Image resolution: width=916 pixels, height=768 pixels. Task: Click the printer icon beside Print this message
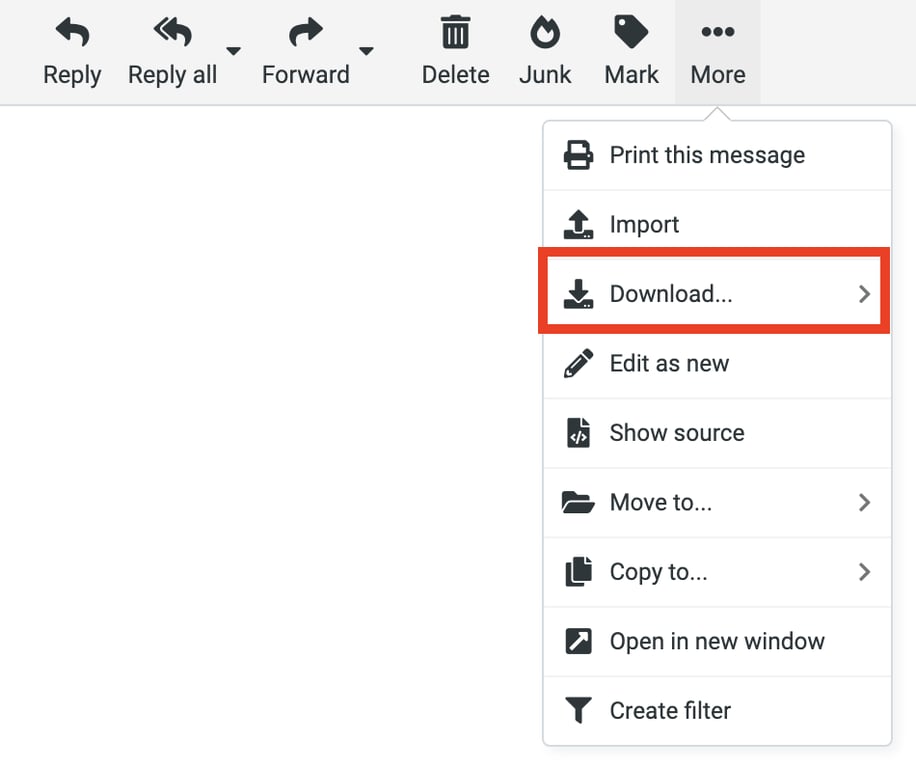[578, 154]
